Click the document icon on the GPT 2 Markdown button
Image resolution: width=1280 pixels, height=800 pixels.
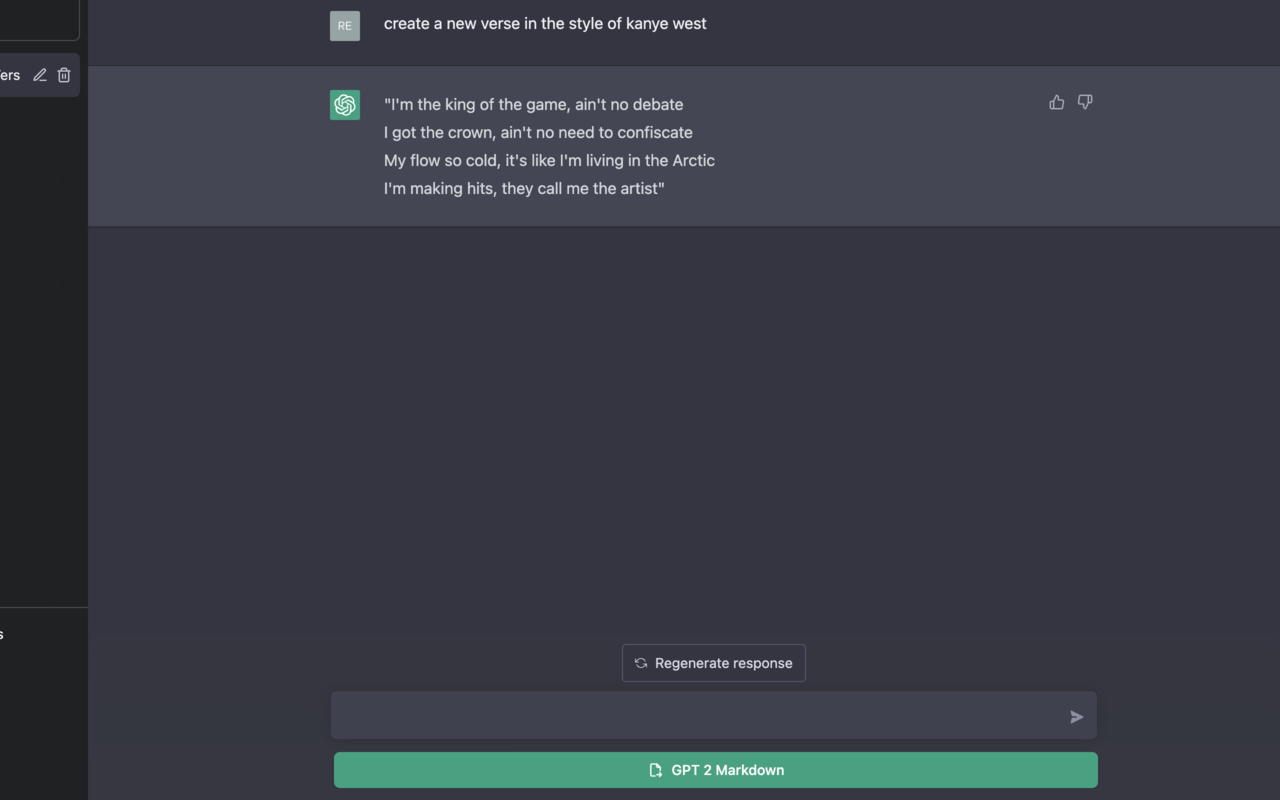(x=655, y=770)
